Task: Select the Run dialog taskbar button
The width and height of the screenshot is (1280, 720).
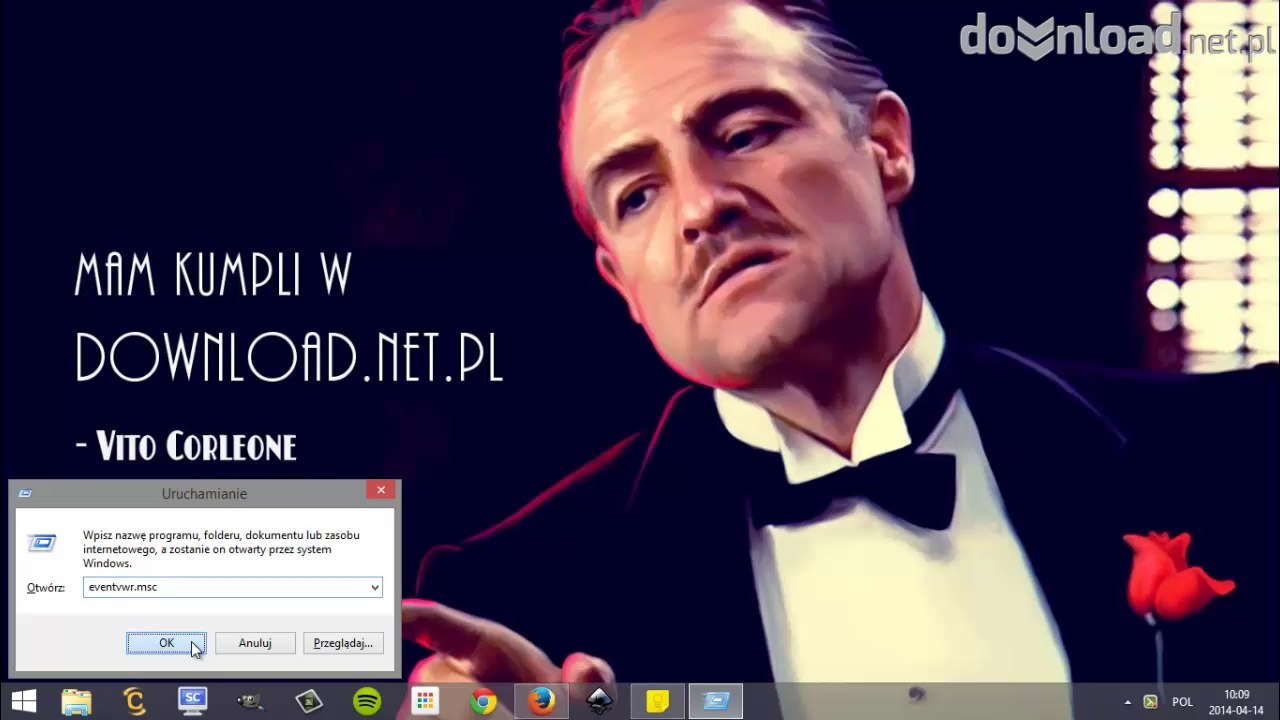Action: coord(716,701)
